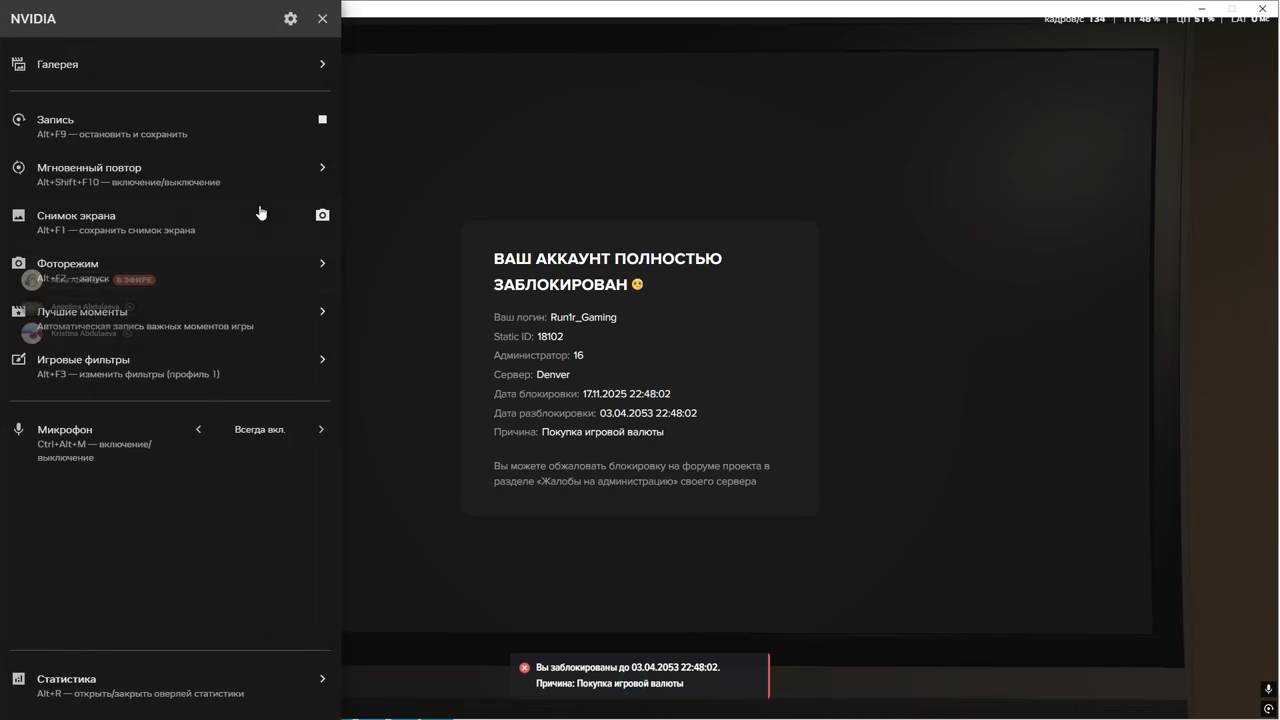This screenshot has width=1280, height=720.
Task: Stop the recording with the square button
Action: click(x=322, y=120)
